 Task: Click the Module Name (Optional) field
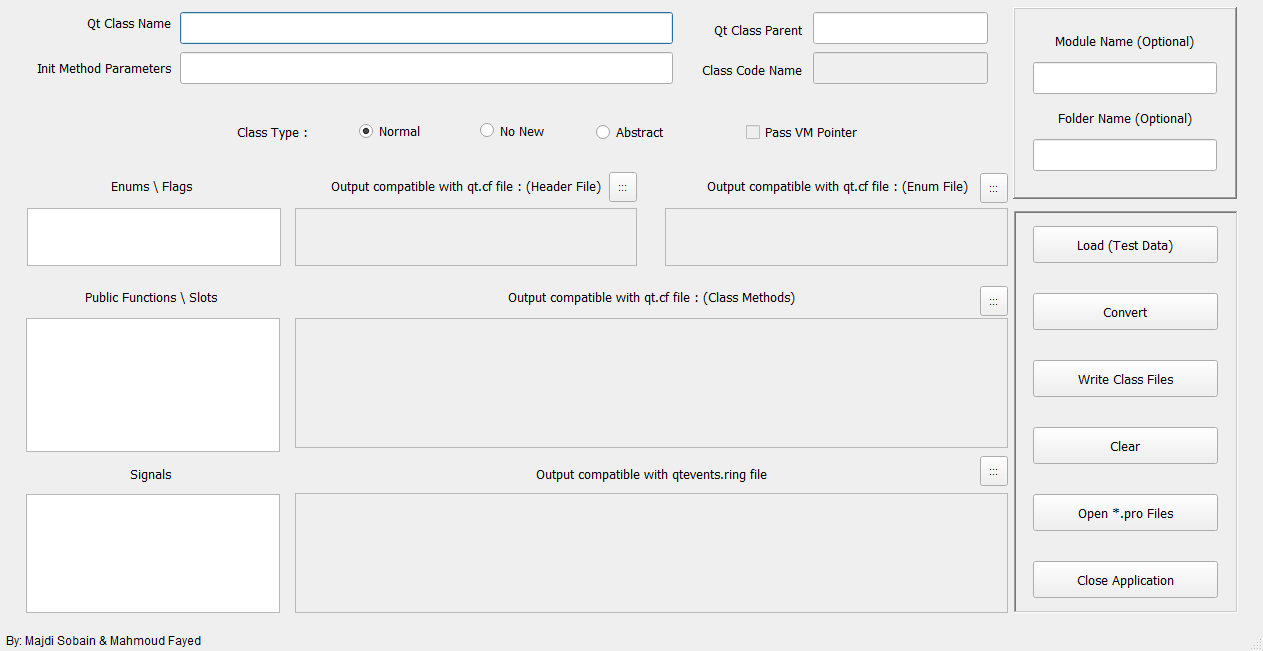point(1124,77)
